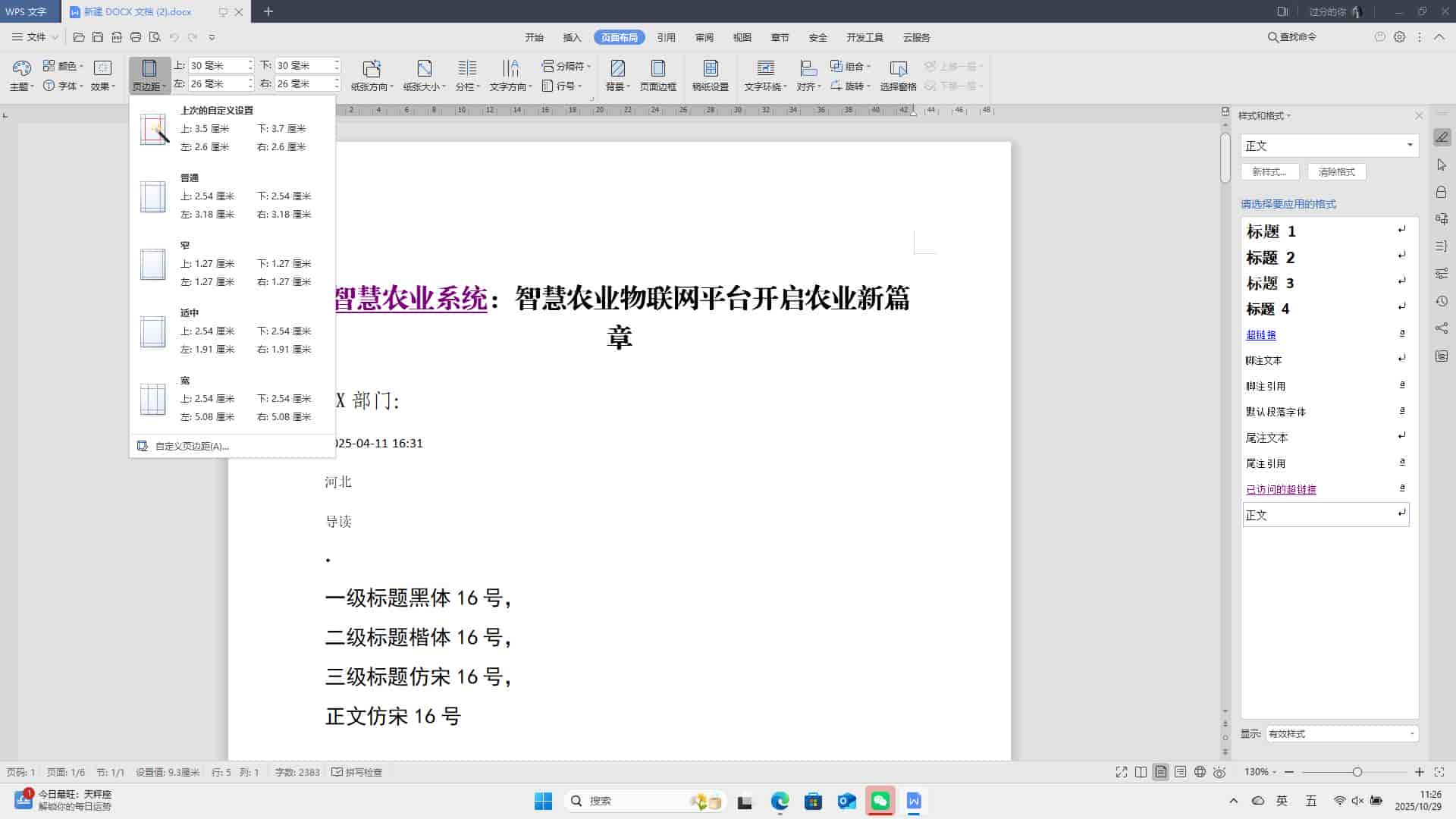Screen dimensions: 1456x819
Task: Switch to web layout view icon
Action: 1200,772
